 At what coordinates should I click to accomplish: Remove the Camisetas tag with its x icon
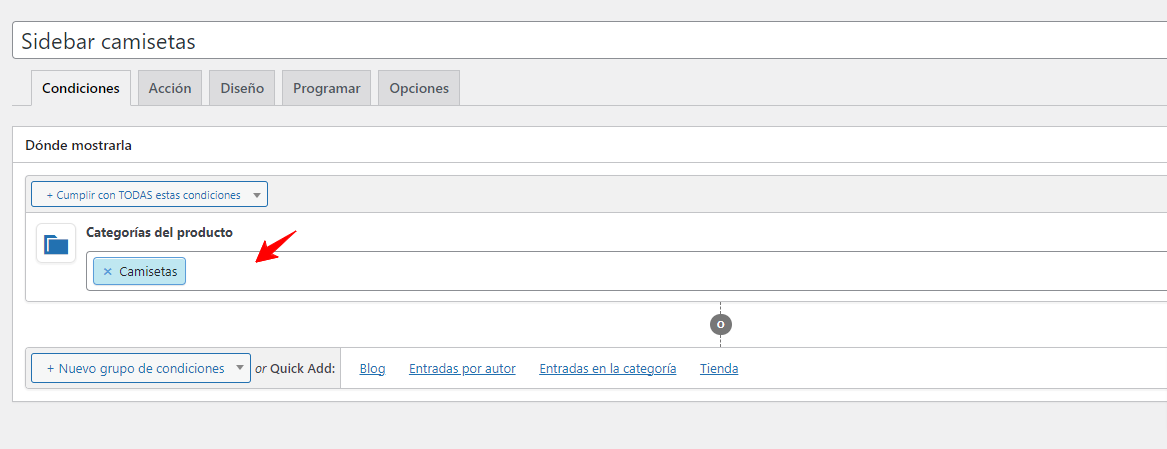coord(107,272)
